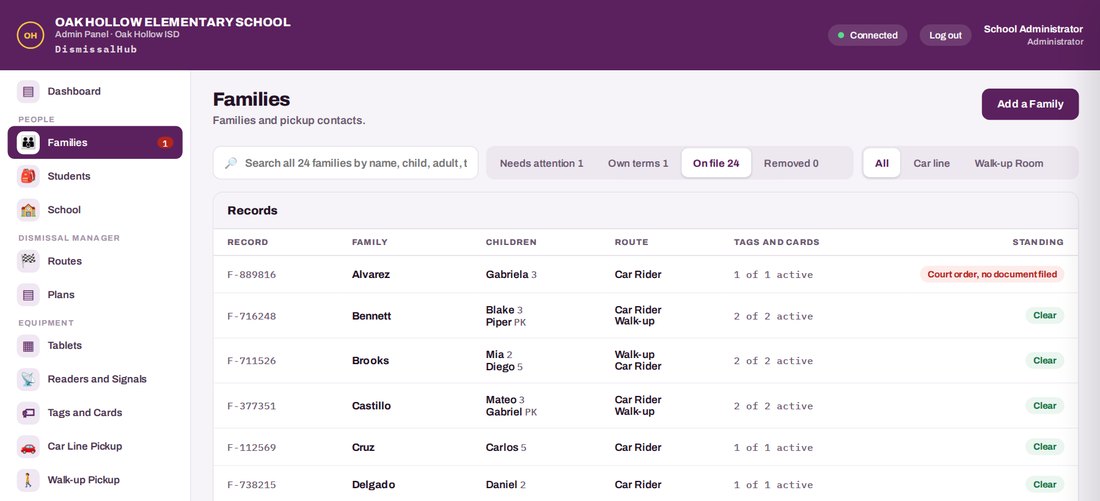Open Walk-up Pickup page

pos(95,480)
